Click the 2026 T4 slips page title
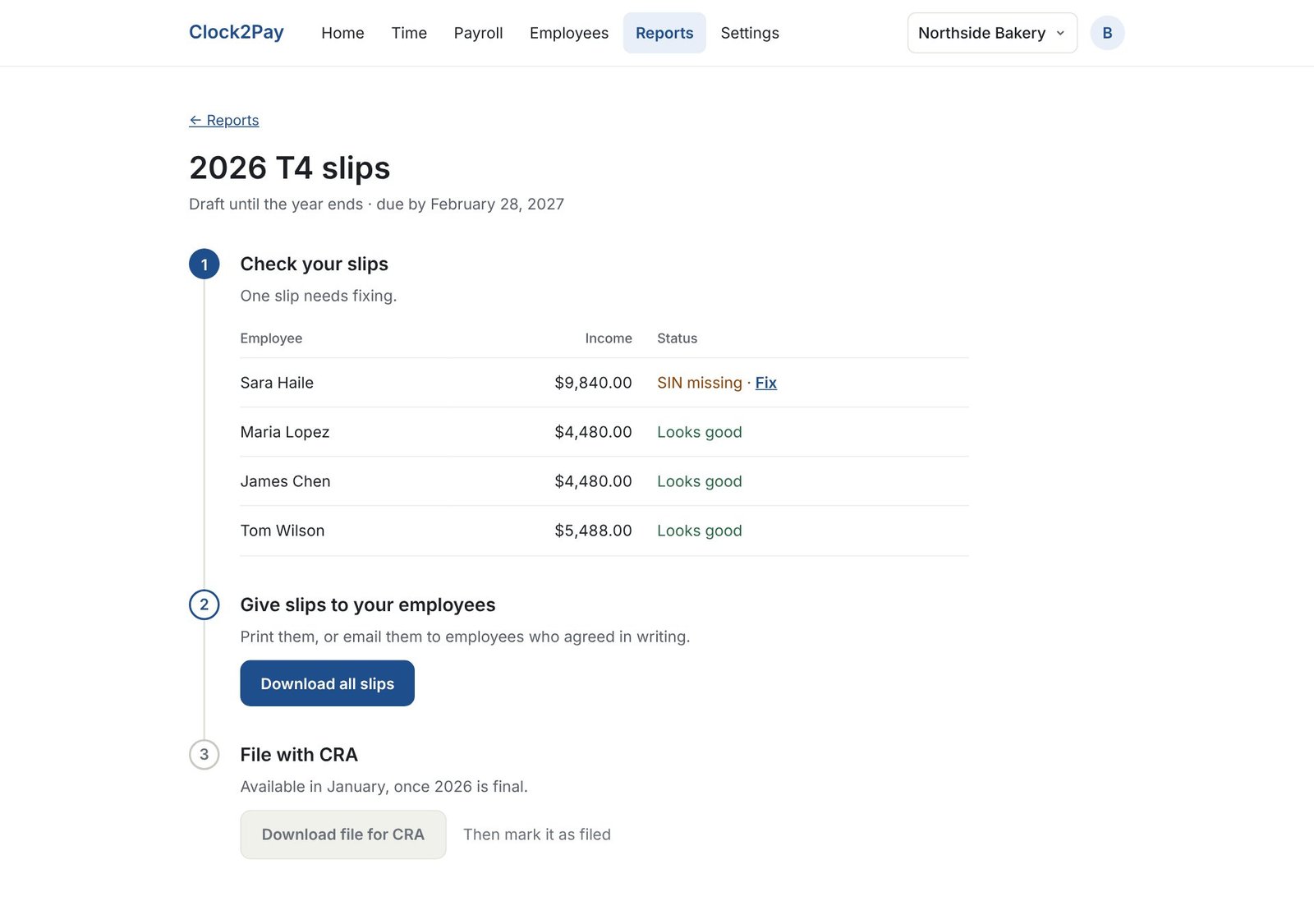1314x924 pixels. (290, 168)
